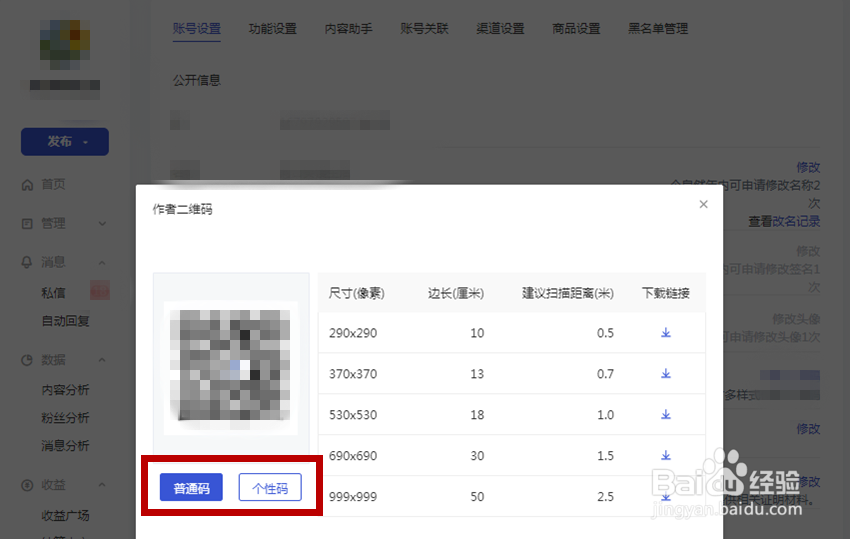This screenshot has width=850, height=539.
Task: Open 内容分析 in sidebar
Action: pyautogui.click(x=66, y=390)
